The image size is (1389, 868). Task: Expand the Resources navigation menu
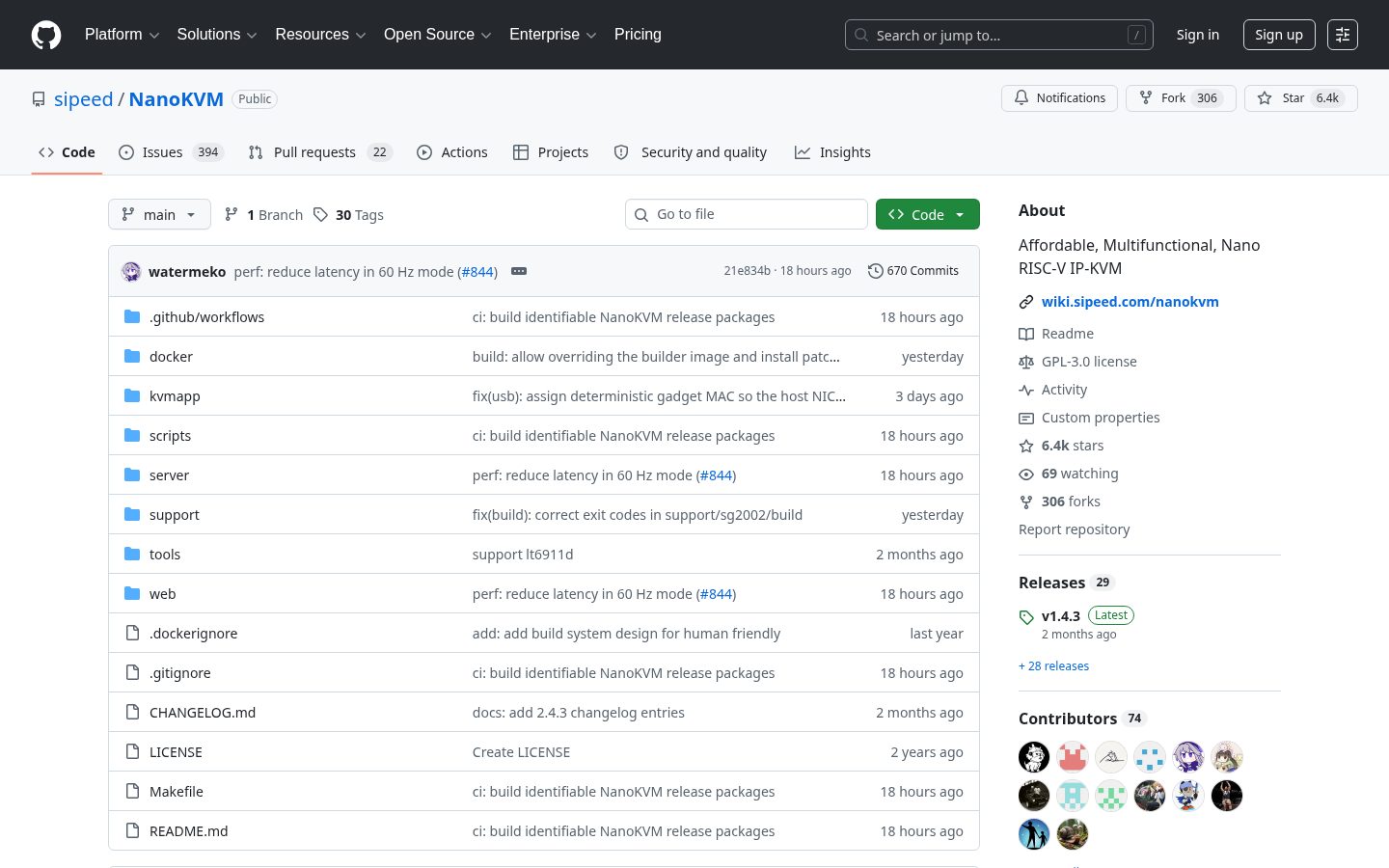[x=320, y=35]
